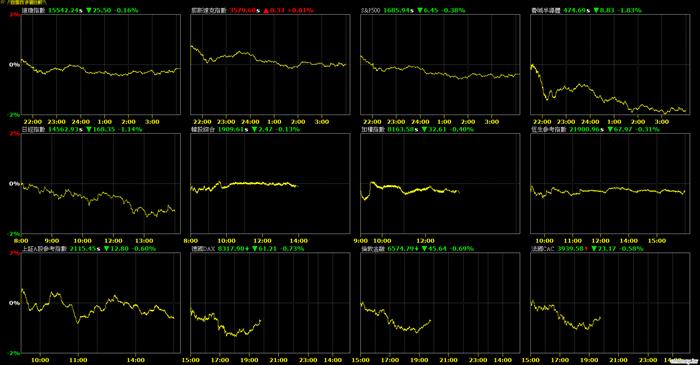Click the 德國DAX index name label
Viewport: 700px width, 365px height.
coord(204,249)
